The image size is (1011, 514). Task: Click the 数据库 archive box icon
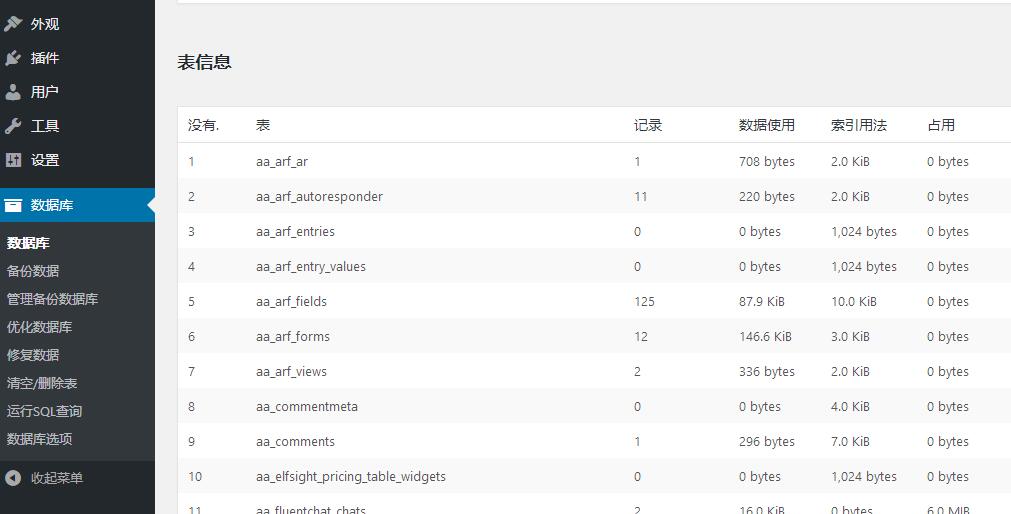tap(13, 205)
